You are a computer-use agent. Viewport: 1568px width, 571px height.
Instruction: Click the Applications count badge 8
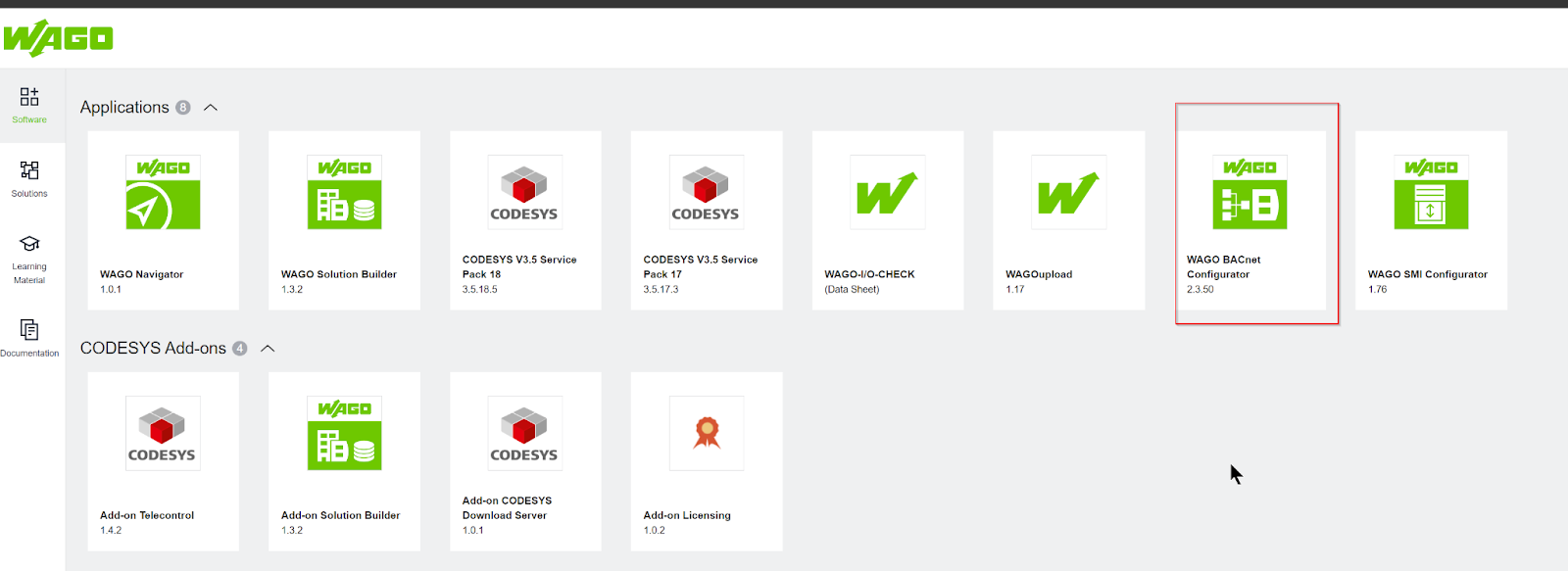pos(183,108)
